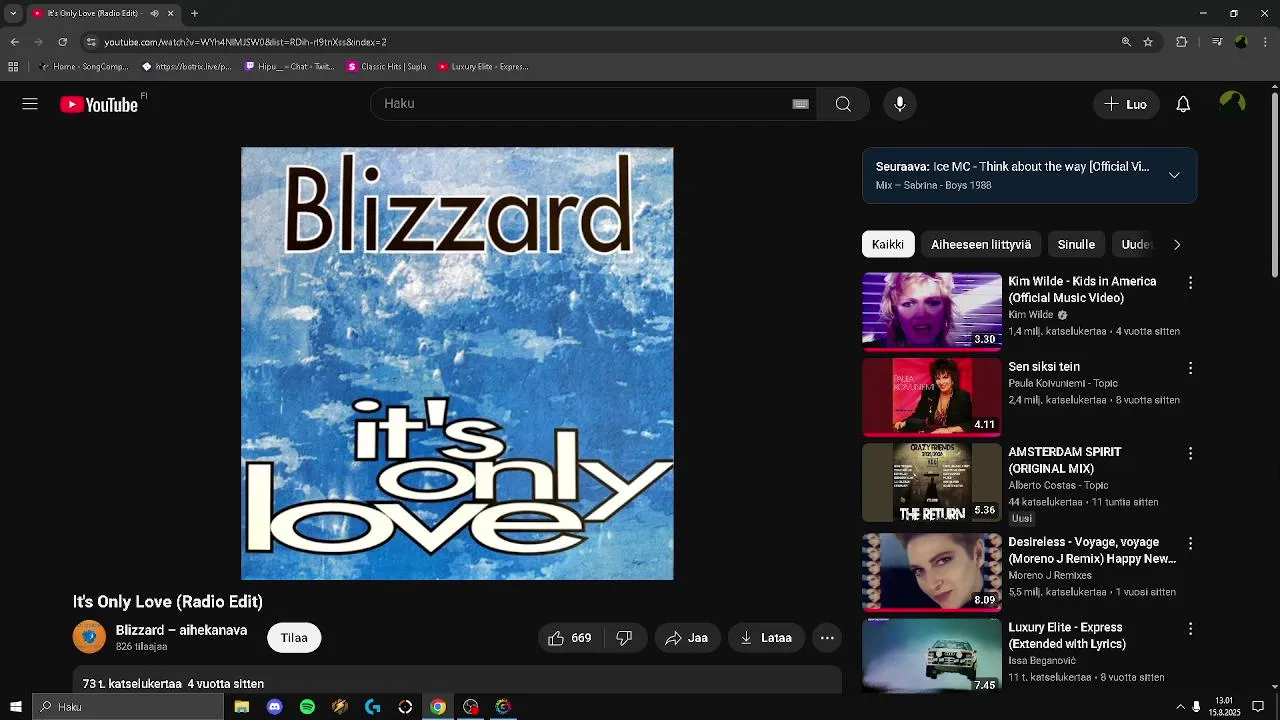
Task: Dislike the video with thumbs down
Action: (x=624, y=638)
